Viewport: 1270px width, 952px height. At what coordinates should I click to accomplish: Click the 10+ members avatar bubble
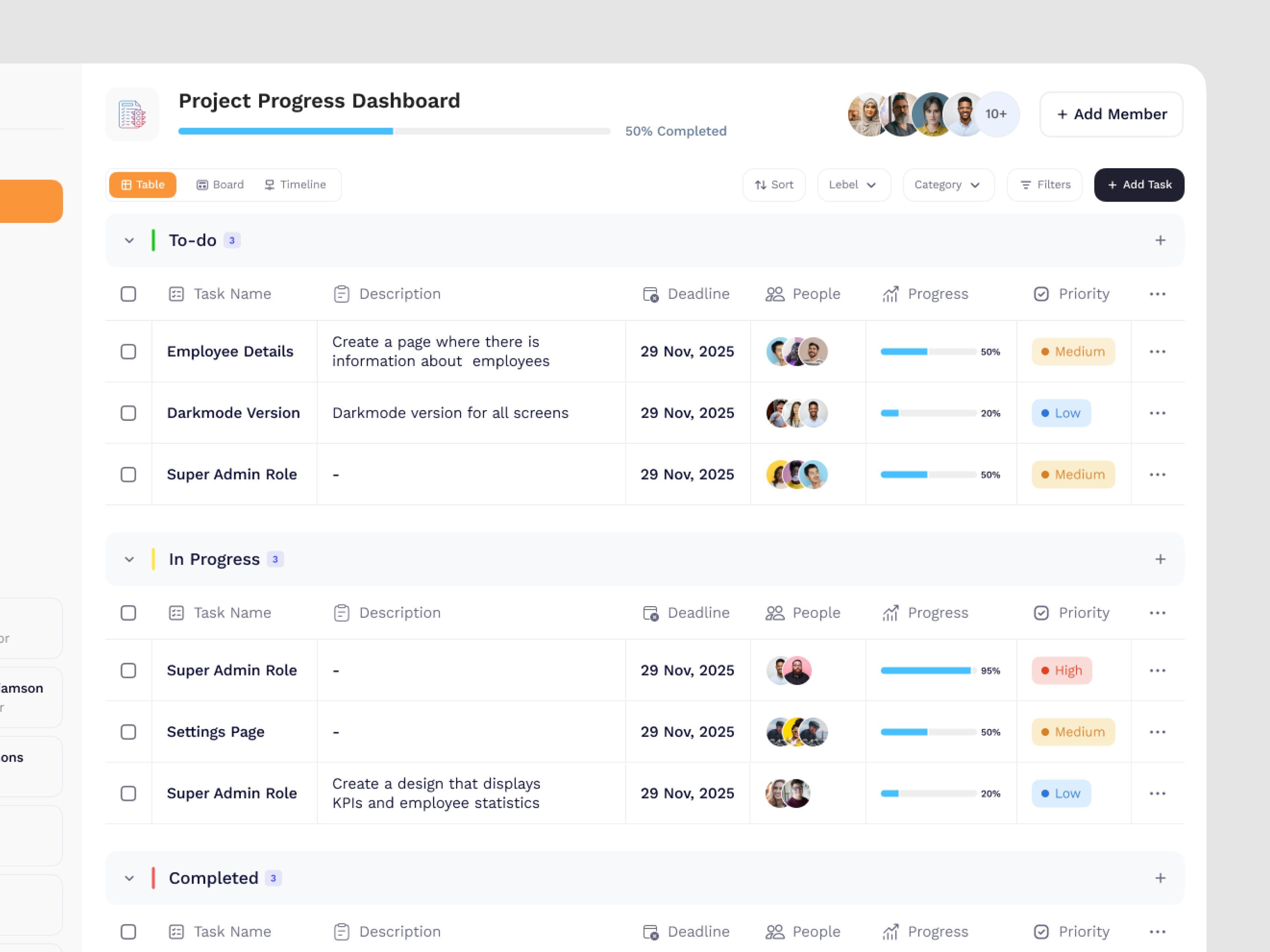pyautogui.click(x=996, y=114)
